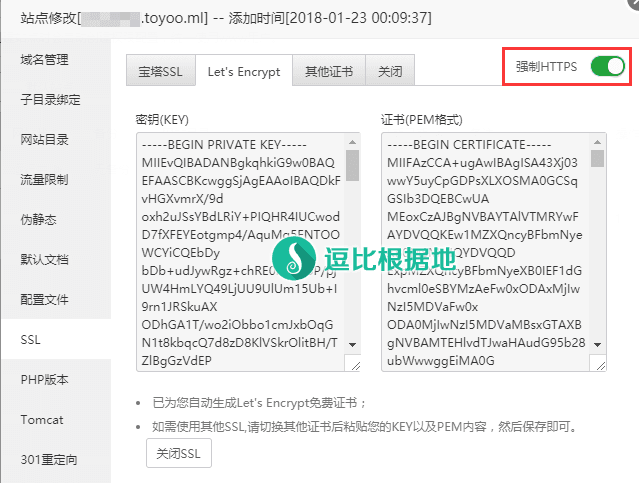Open the 其他证书 tab
This screenshot has width=639, height=483.
329,71
